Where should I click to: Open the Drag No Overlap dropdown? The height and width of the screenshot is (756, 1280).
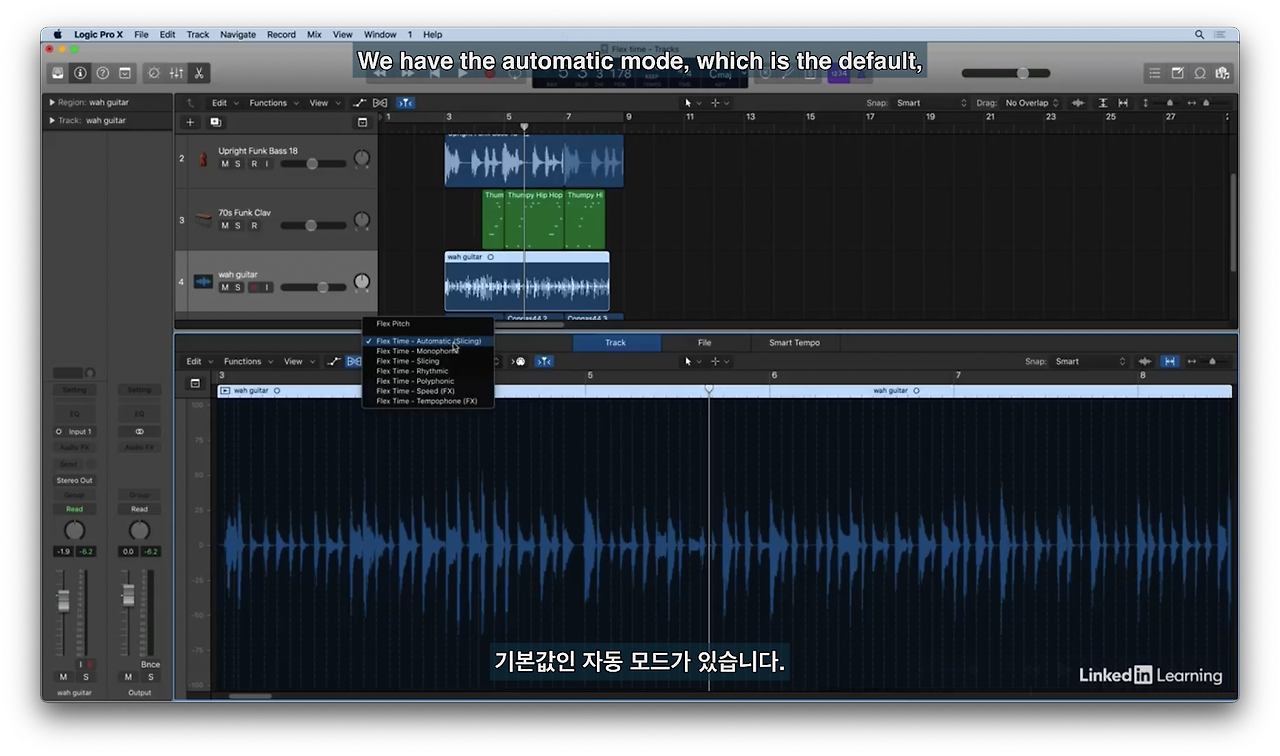point(1033,103)
